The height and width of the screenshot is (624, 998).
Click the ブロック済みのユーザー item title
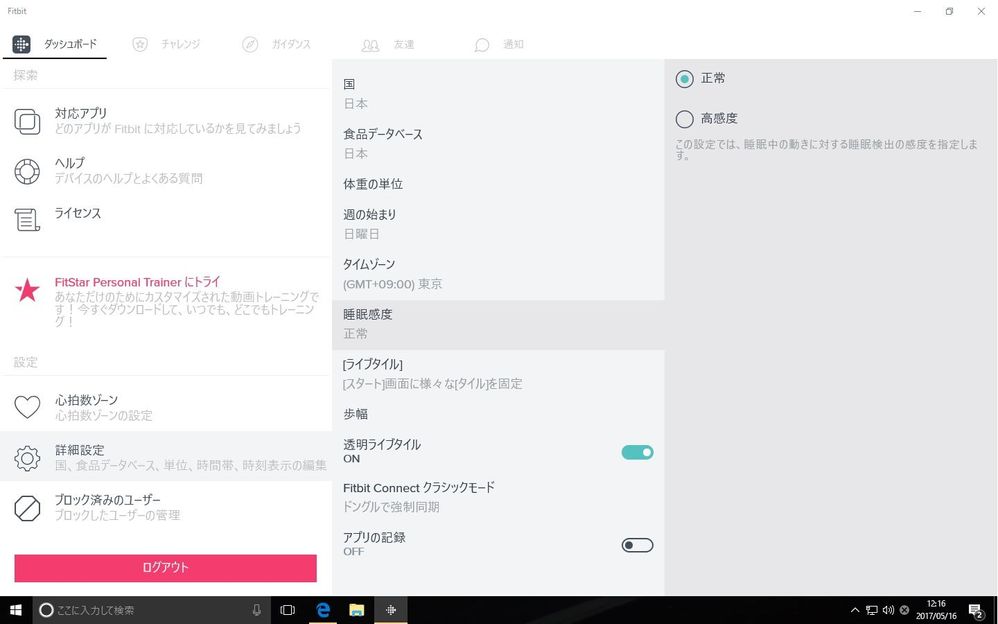pos(108,500)
